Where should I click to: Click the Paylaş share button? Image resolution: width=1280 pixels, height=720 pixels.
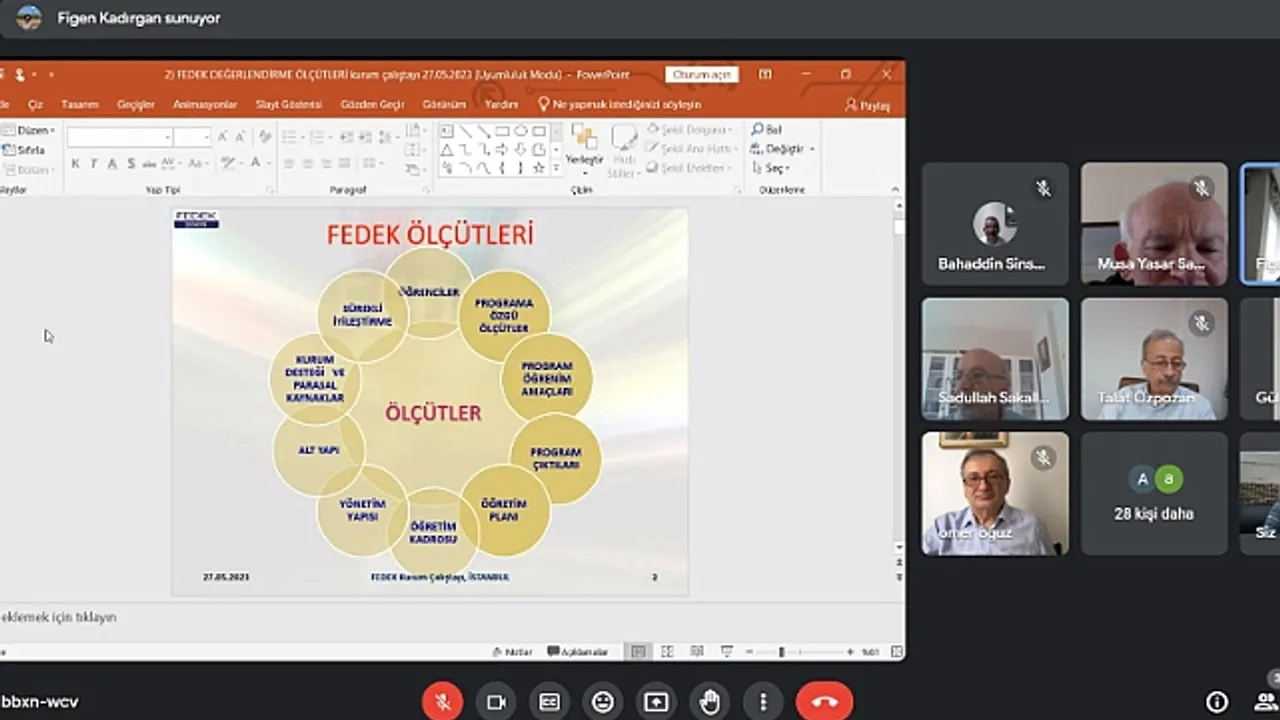[x=867, y=105]
